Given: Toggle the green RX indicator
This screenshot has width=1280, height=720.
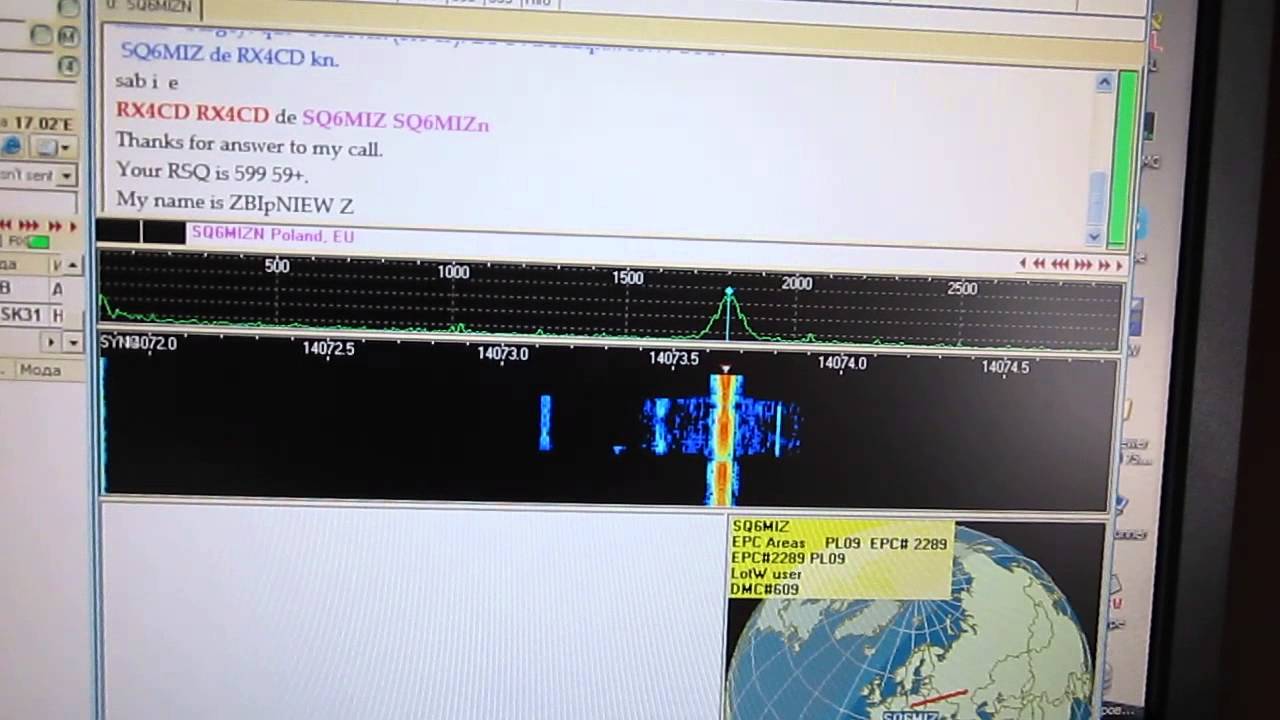Looking at the screenshot, I should [x=38, y=242].
